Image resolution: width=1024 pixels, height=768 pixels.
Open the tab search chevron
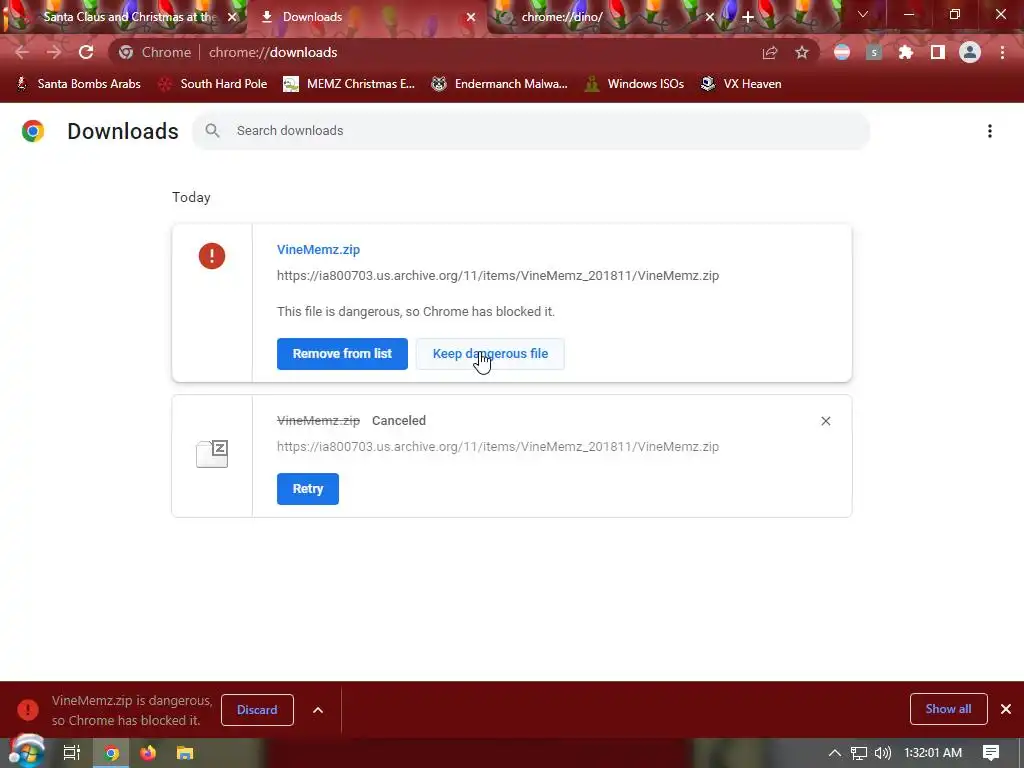[863, 14]
